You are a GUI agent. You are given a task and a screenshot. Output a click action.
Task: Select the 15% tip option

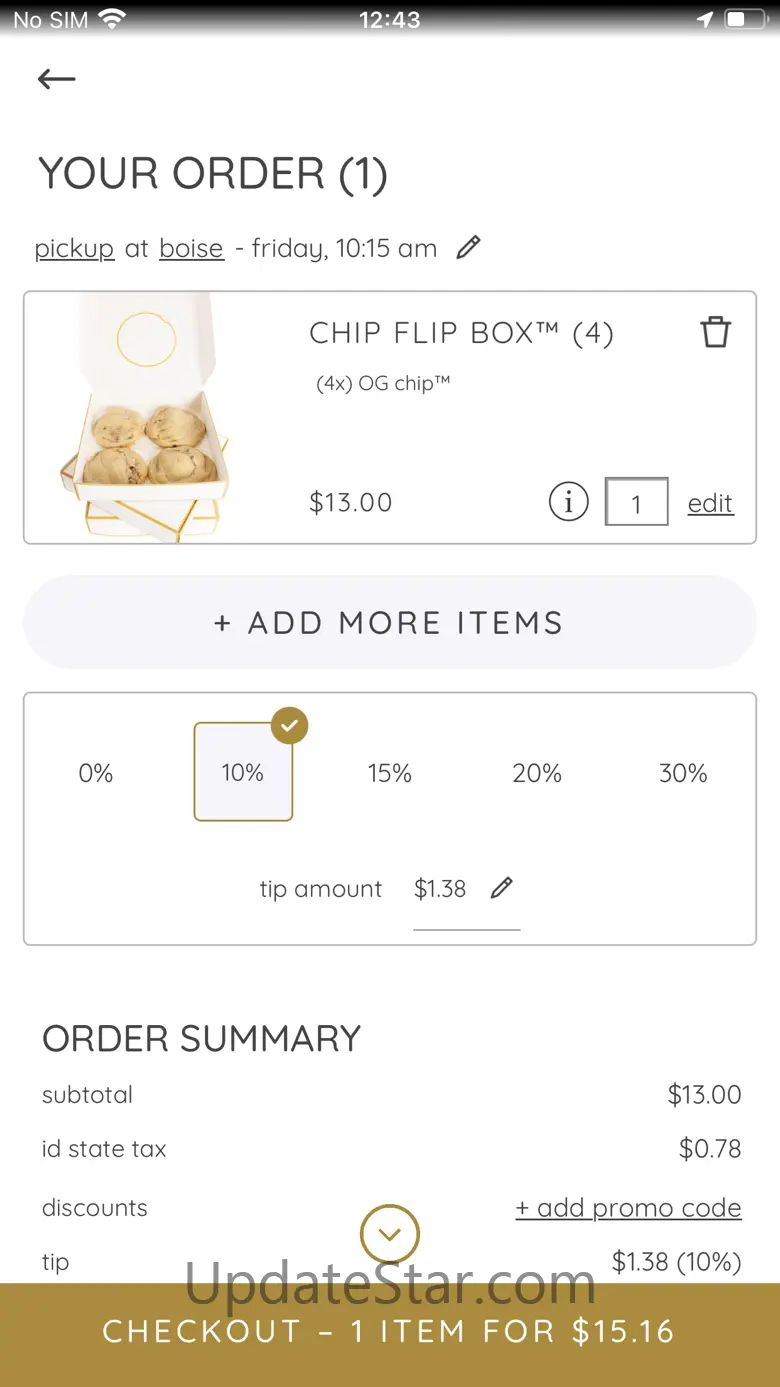(x=390, y=773)
